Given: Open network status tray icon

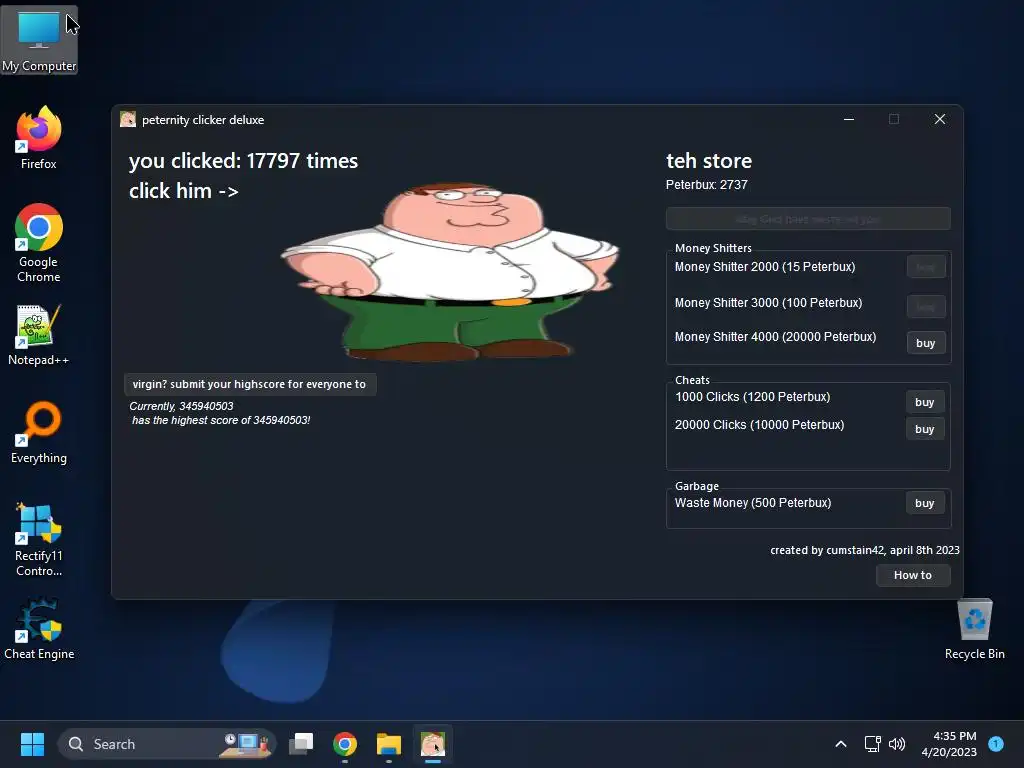Looking at the screenshot, I should point(872,744).
